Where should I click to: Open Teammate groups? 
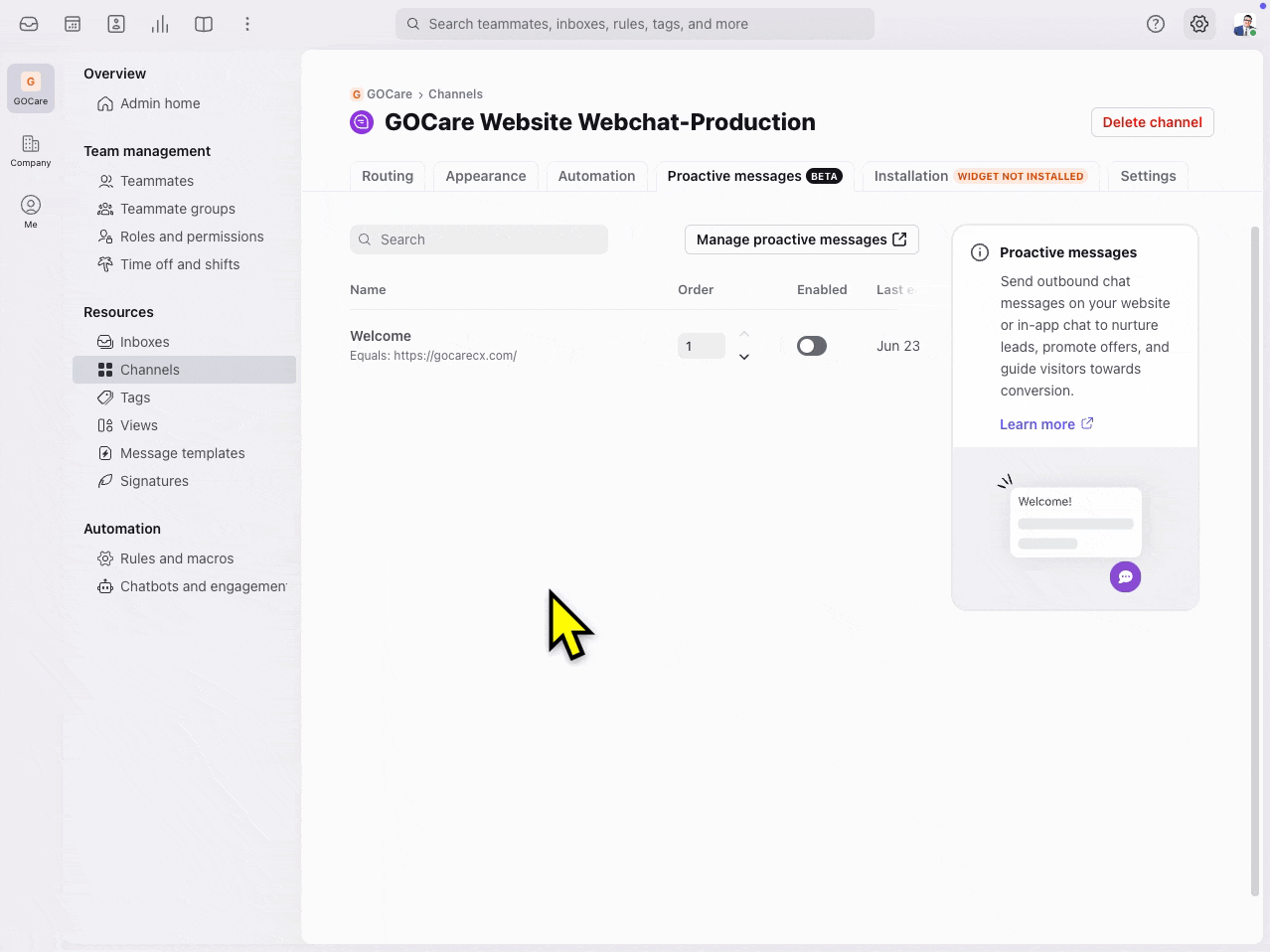[x=178, y=209]
